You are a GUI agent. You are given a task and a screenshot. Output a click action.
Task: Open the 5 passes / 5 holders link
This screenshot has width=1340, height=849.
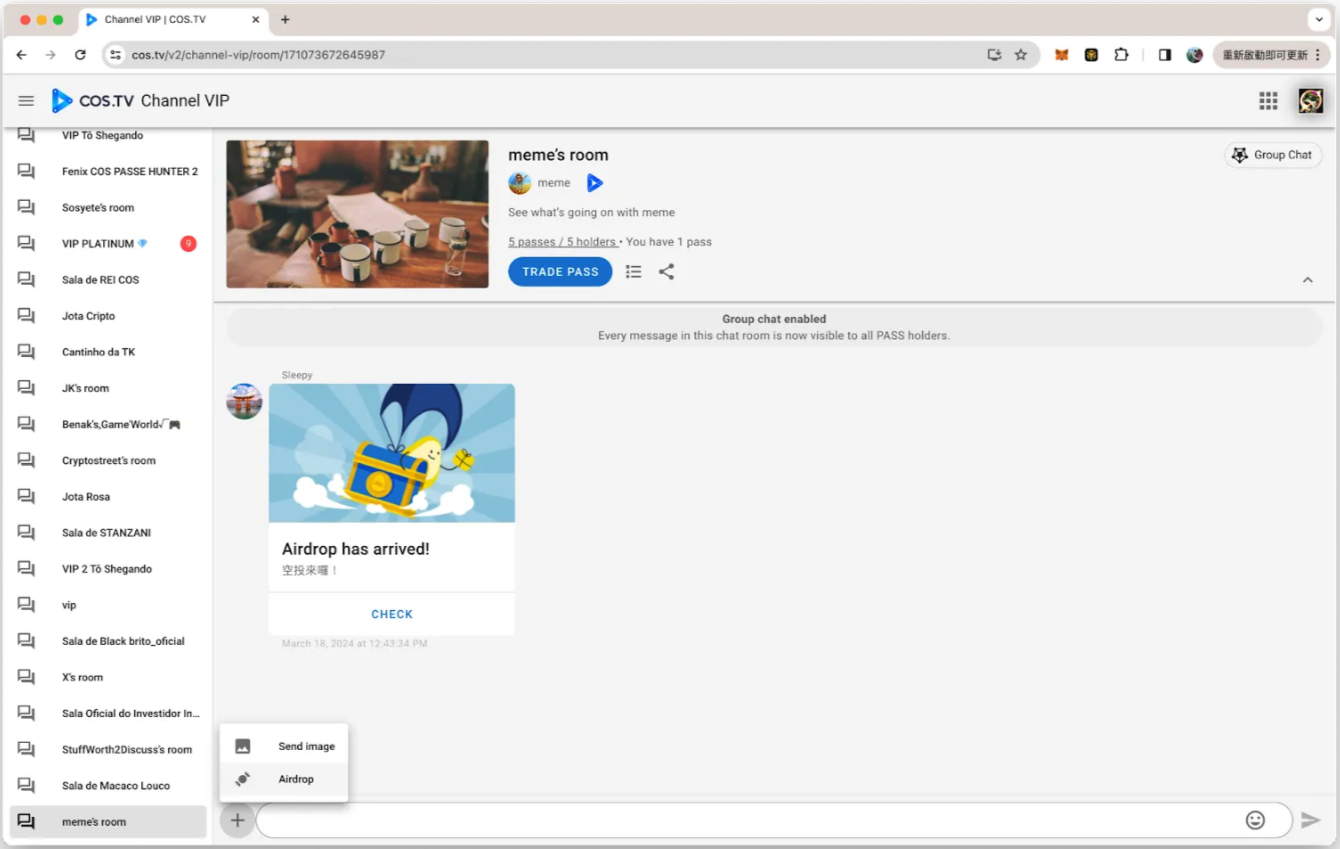click(562, 242)
